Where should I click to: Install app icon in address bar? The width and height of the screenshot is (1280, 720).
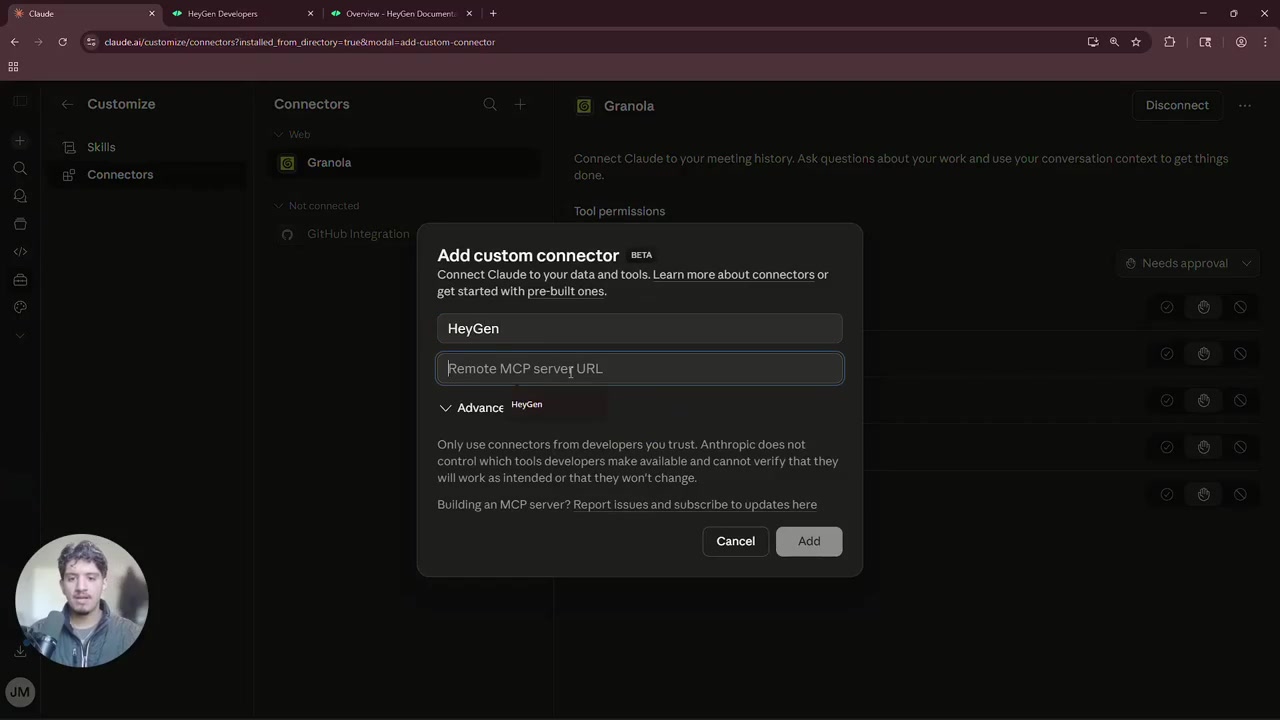1093,42
